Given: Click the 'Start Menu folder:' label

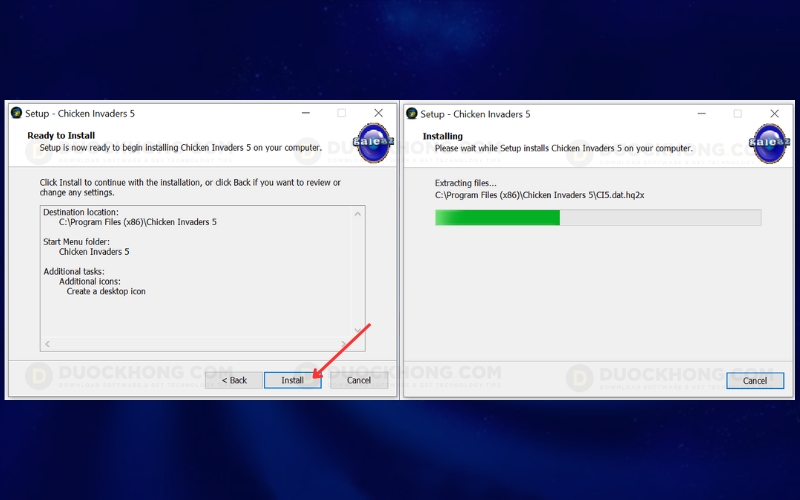Looking at the screenshot, I should point(77,242).
